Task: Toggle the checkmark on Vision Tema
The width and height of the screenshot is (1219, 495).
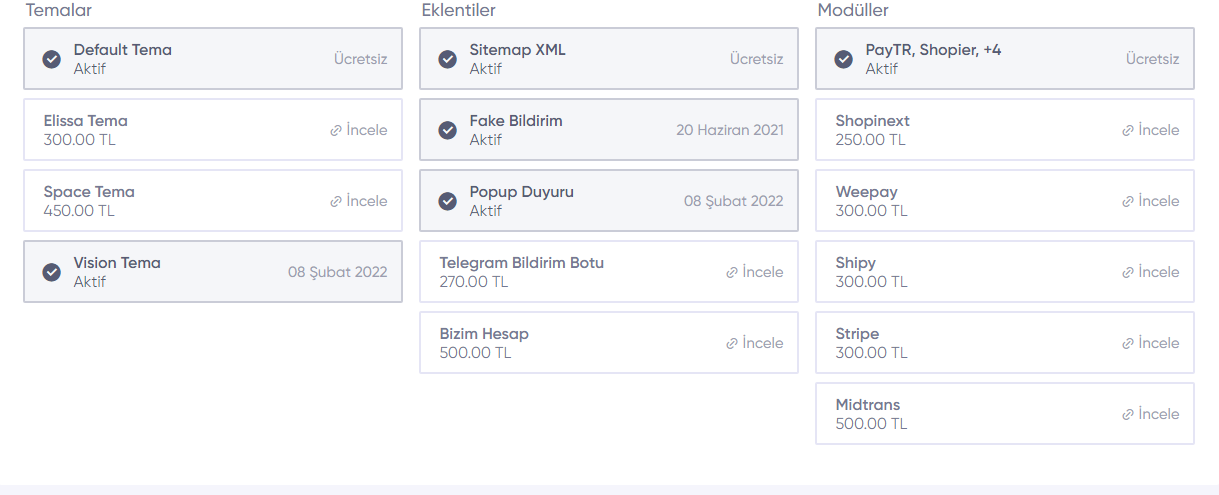Action: click(52, 272)
